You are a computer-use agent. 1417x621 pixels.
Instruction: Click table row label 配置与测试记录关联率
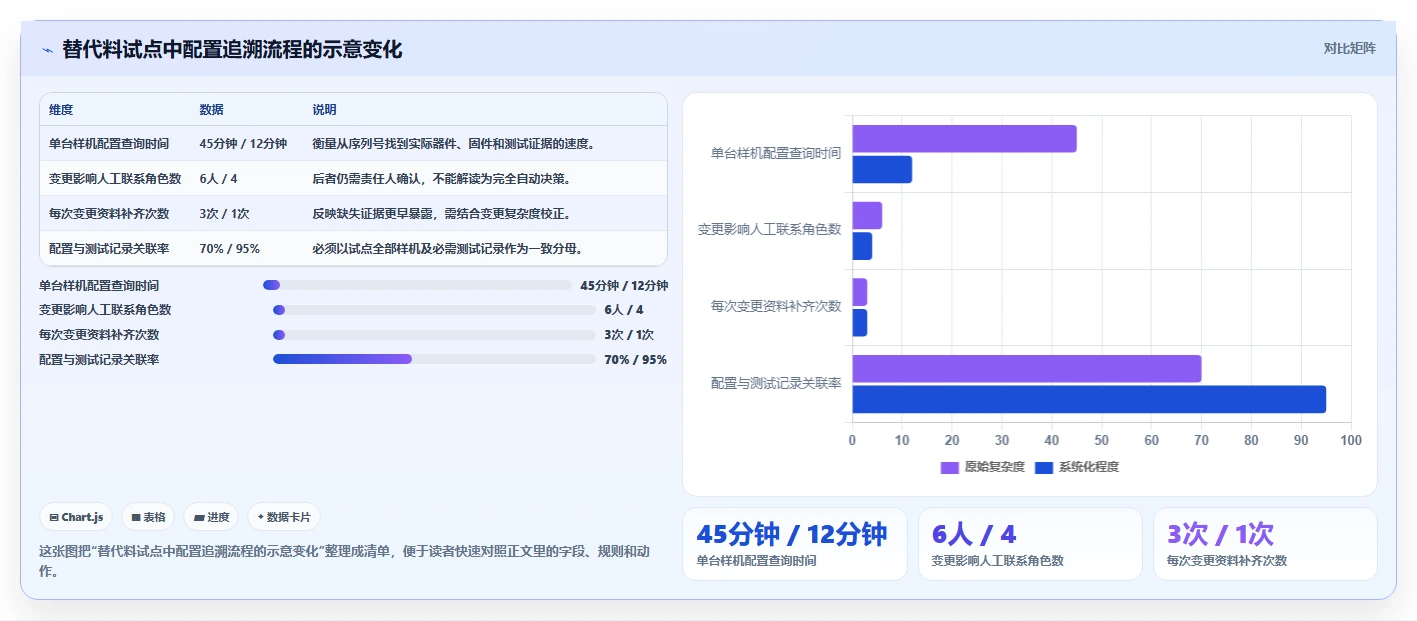[x=109, y=249]
